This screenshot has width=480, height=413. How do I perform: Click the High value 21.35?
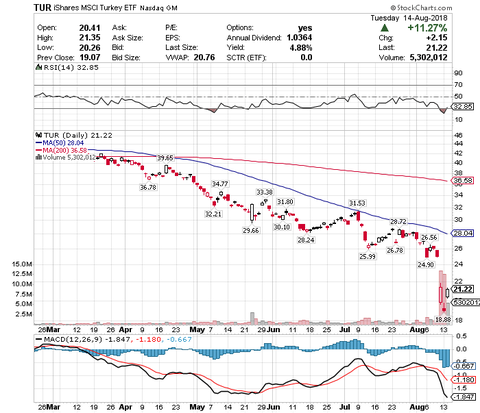[90, 37]
